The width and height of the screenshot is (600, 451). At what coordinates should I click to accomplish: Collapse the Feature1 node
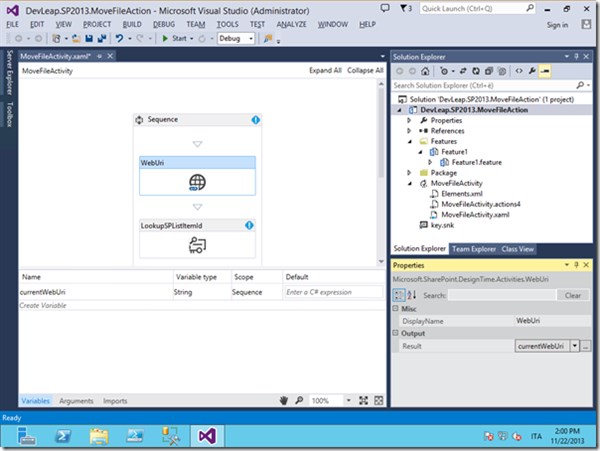pyautogui.click(x=420, y=152)
